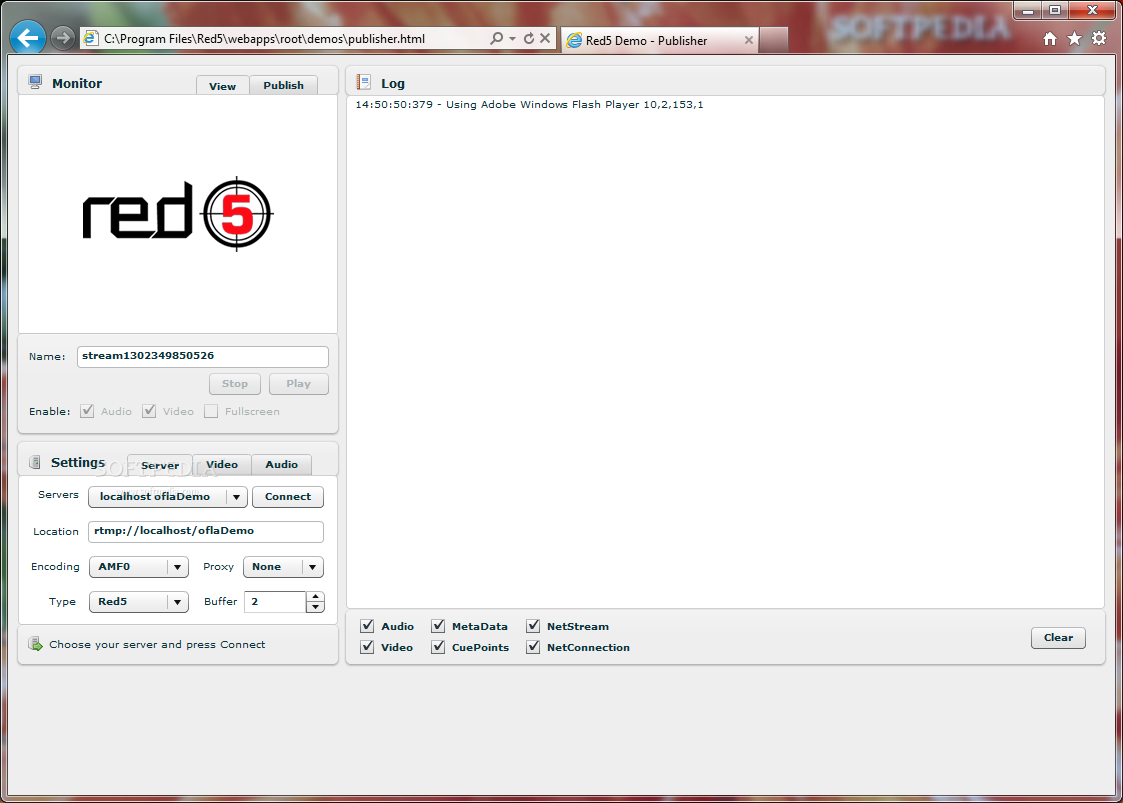Screen dimensions: 1123x803
Task: Open the browser Home icon
Action: pos(1050,39)
